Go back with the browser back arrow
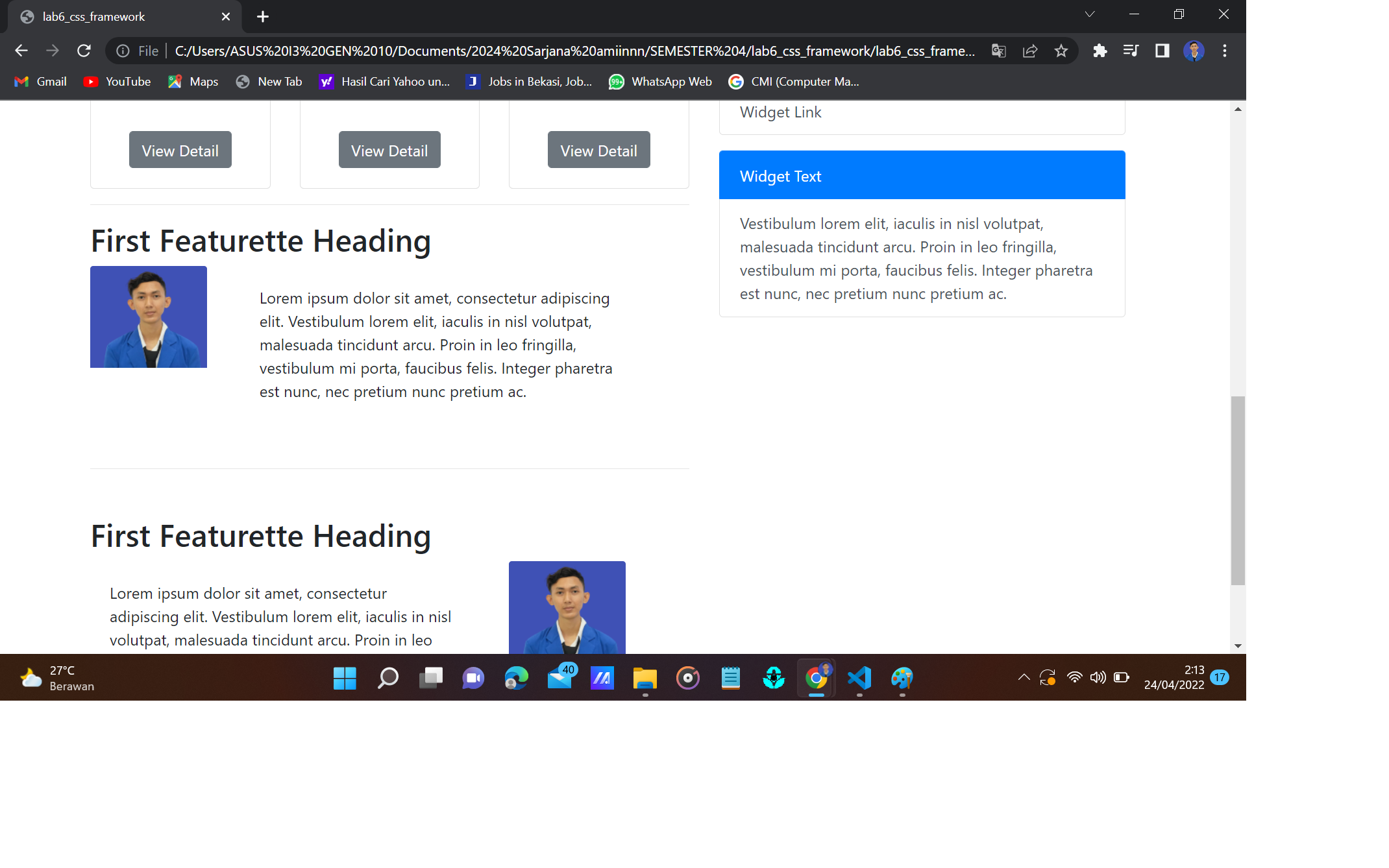The image size is (1389, 868). [x=21, y=51]
